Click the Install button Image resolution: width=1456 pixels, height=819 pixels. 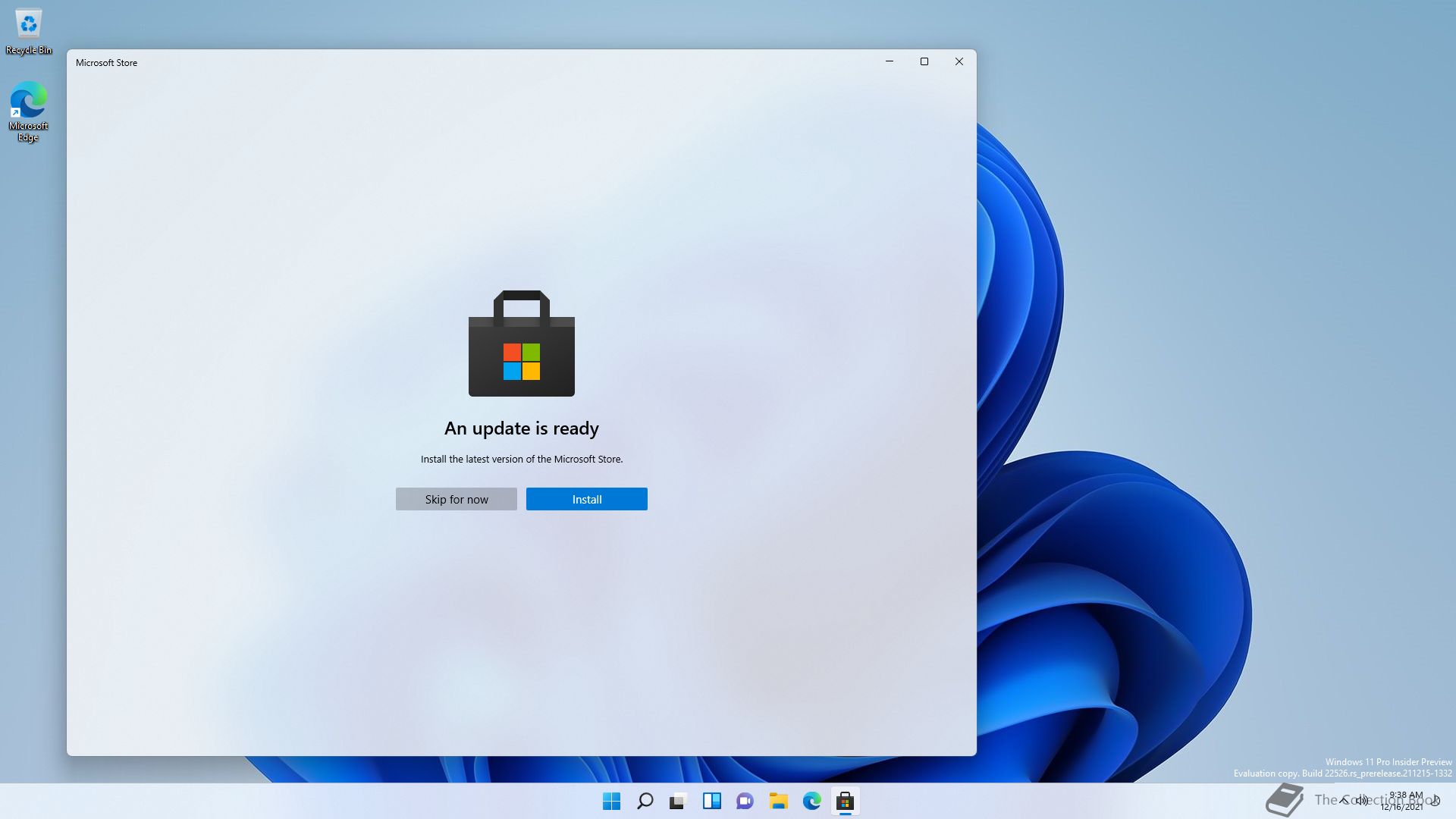pos(586,499)
